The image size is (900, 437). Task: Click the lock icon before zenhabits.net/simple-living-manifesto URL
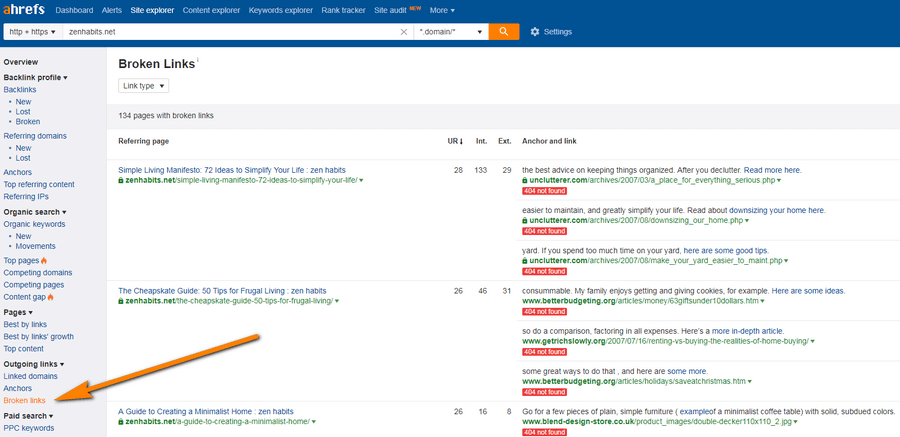pos(121,180)
